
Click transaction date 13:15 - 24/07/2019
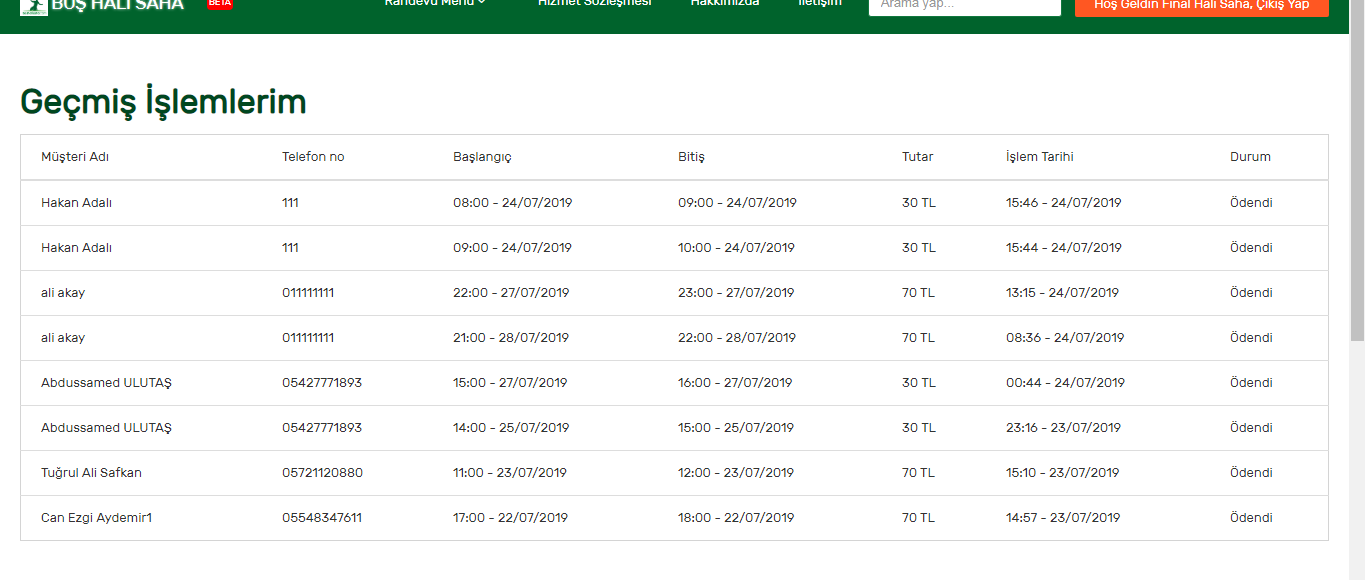(x=1062, y=293)
